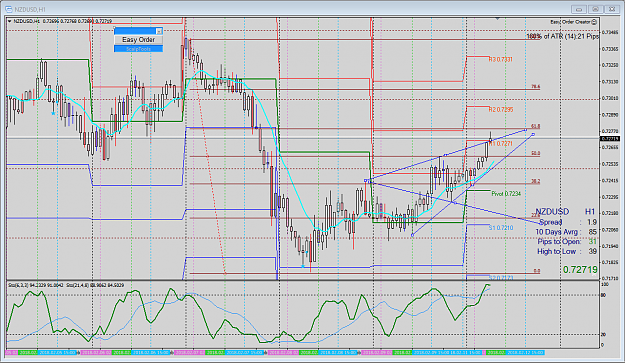Maximize the NZDUSD,H1 chart window
The width and height of the screenshot is (625, 363).
click(x=596, y=9)
